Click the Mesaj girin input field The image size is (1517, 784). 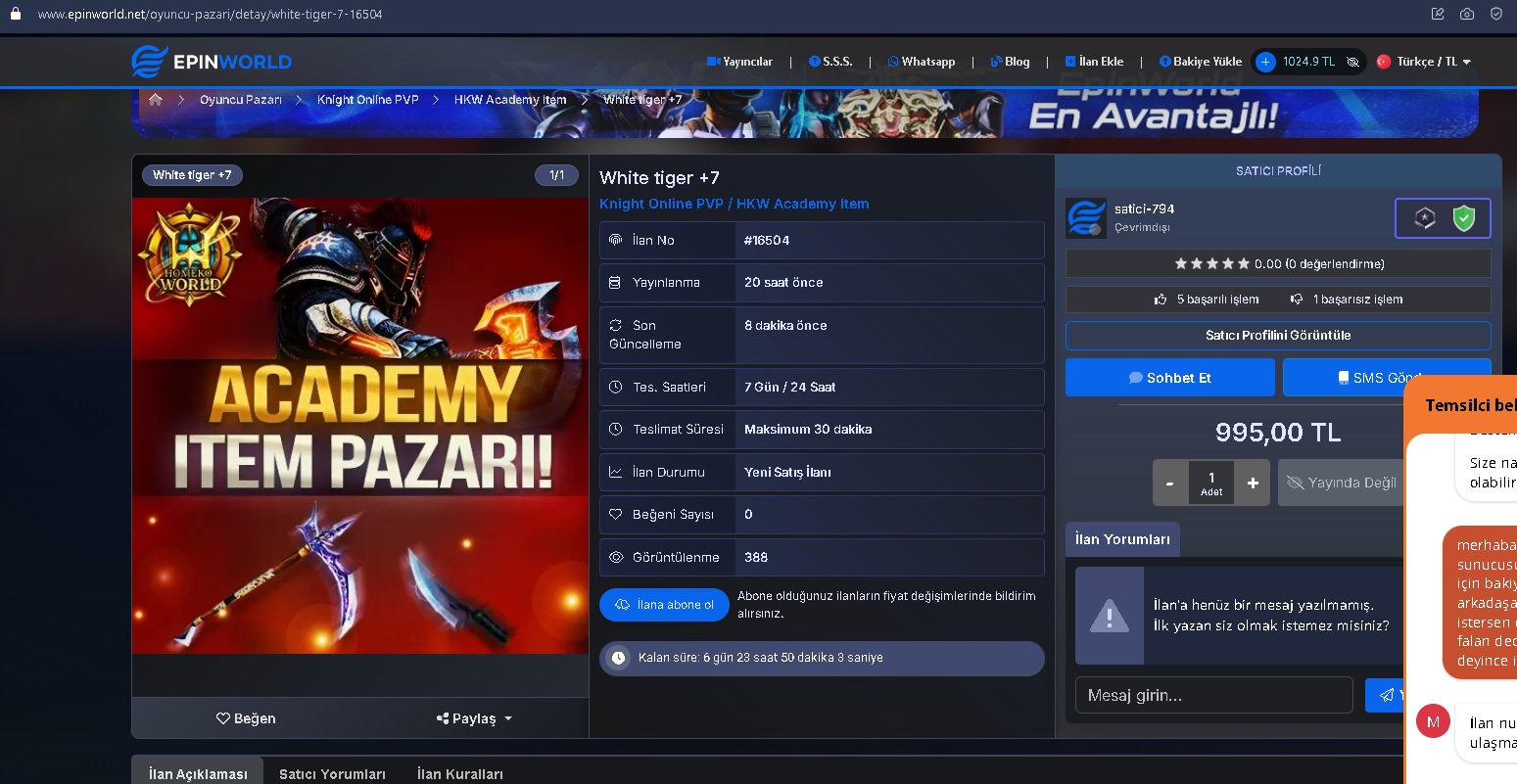1213,696
